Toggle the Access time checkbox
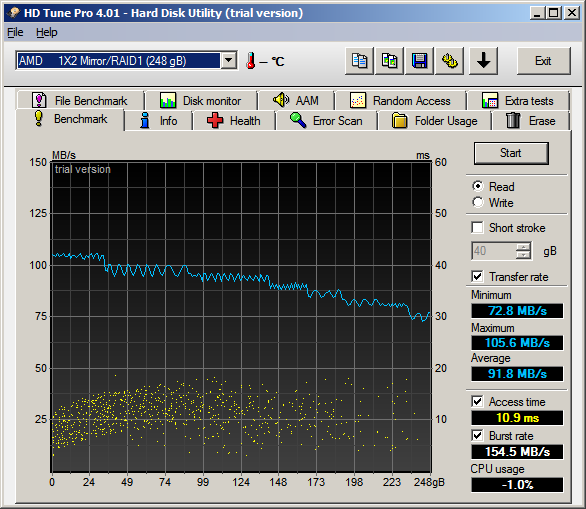The image size is (586, 509). coord(477,402)
